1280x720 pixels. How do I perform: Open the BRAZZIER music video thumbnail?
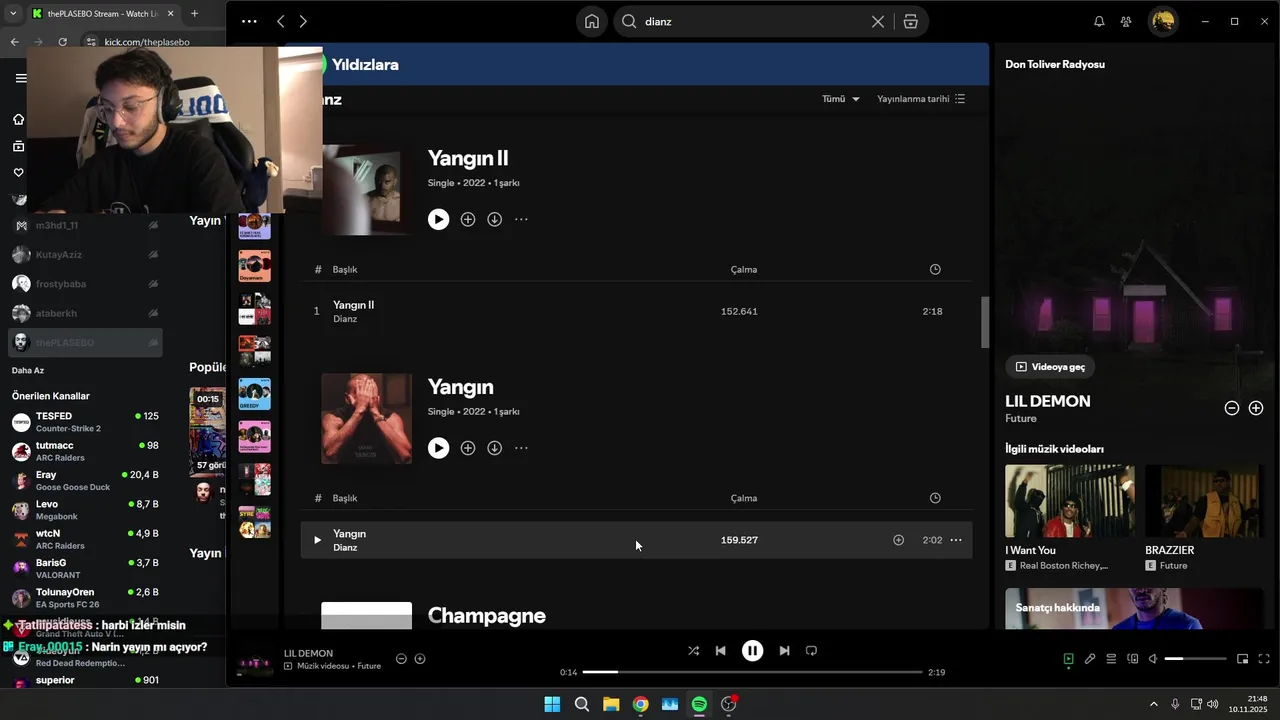(x=1204, y=501)
